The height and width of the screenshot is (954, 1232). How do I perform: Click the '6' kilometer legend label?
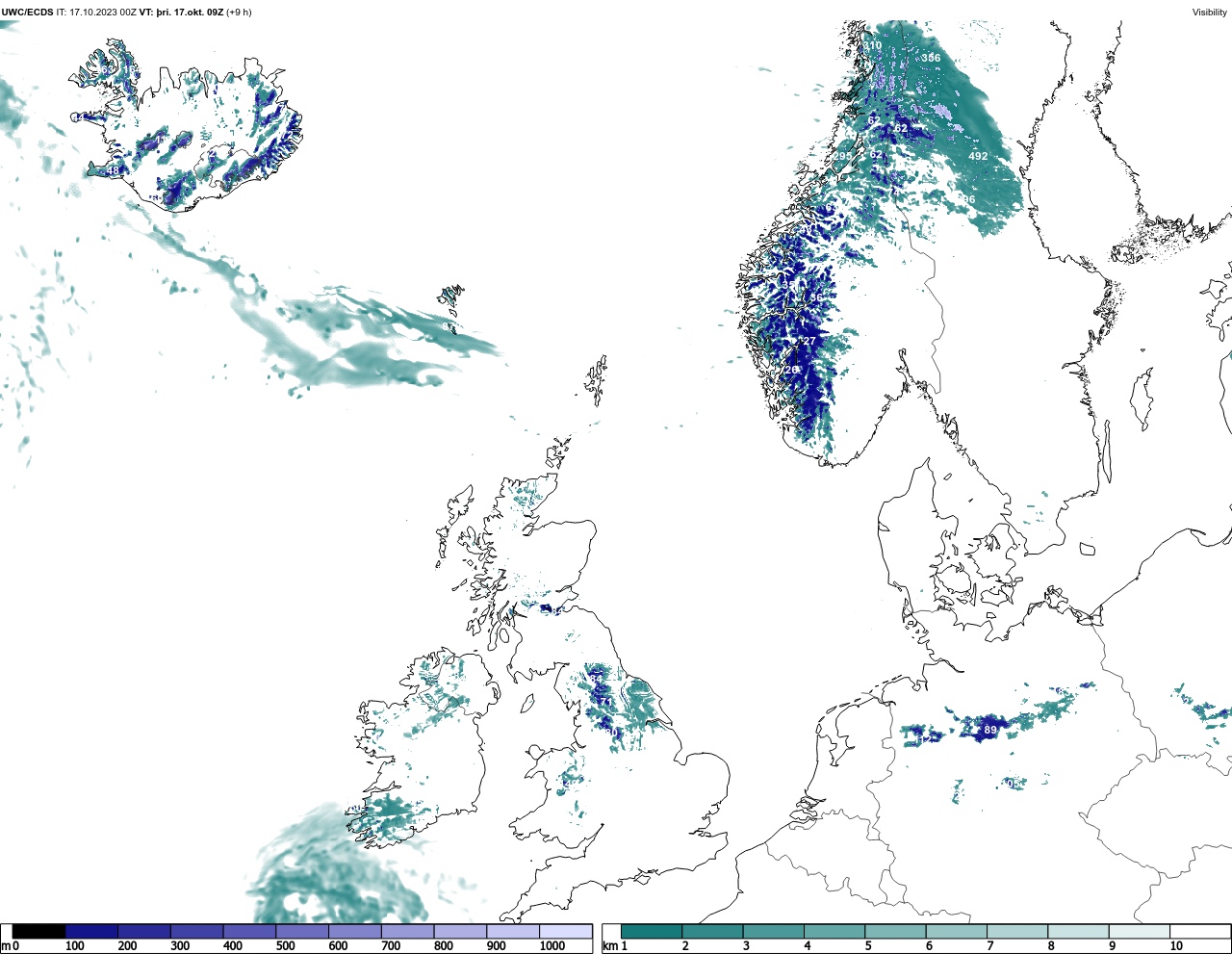(x=930, y=946)
